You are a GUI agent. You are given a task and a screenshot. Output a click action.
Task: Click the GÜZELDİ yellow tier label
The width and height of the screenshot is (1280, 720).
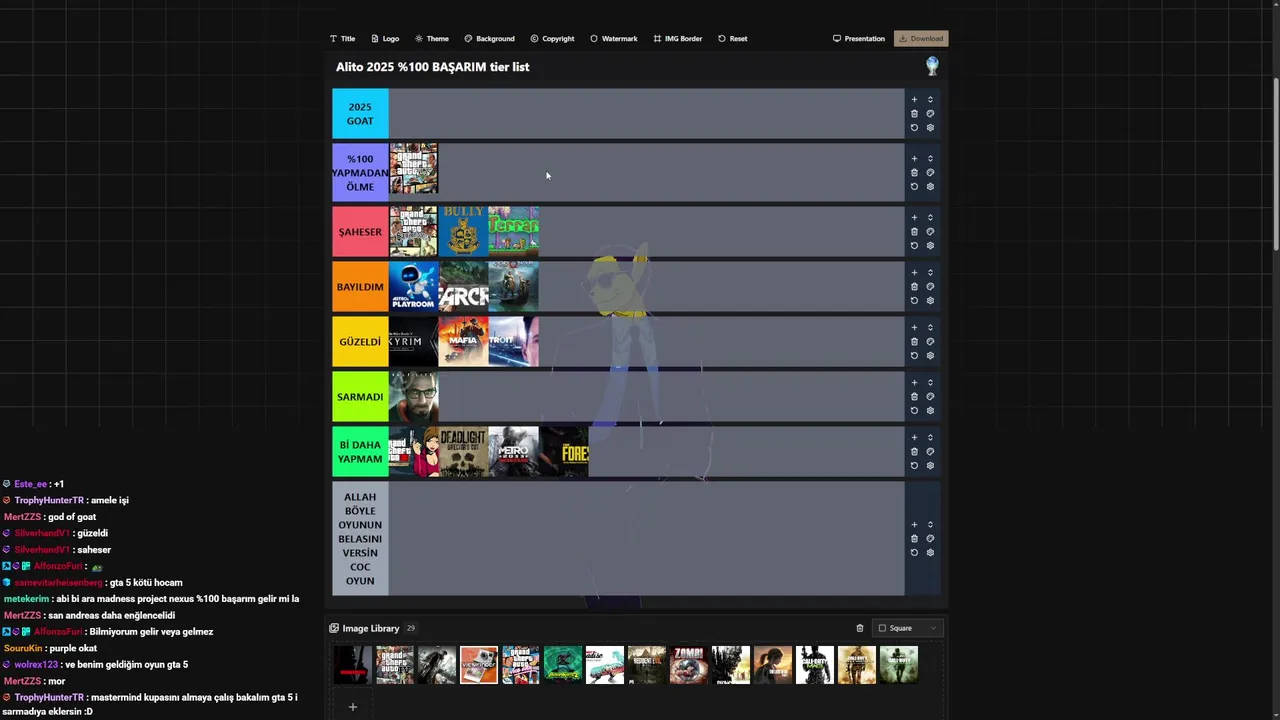pos(360,342)
